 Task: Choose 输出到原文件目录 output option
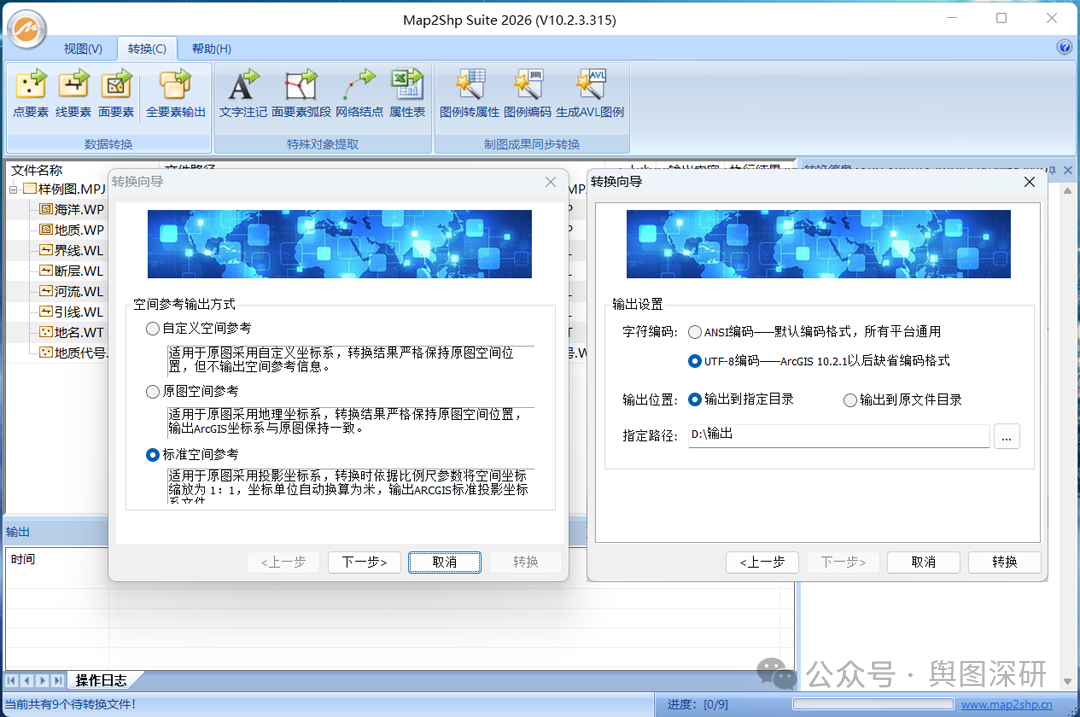[849, 401]
